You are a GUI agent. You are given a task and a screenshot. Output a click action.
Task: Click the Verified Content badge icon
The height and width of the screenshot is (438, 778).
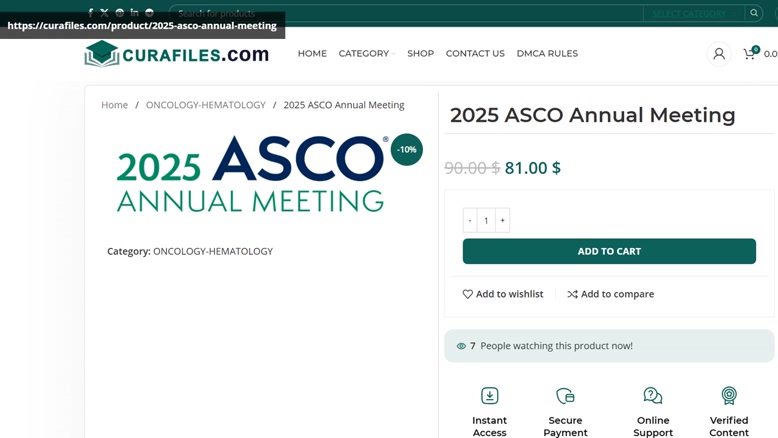[x=728, y=395]
